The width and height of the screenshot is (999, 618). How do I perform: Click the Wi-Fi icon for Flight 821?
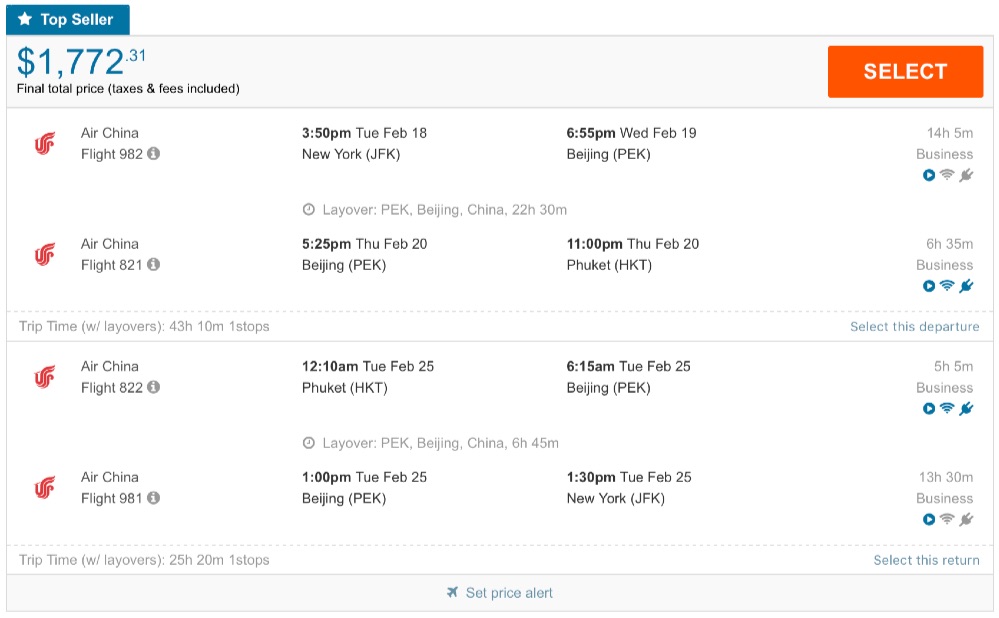tap(947, 286)
